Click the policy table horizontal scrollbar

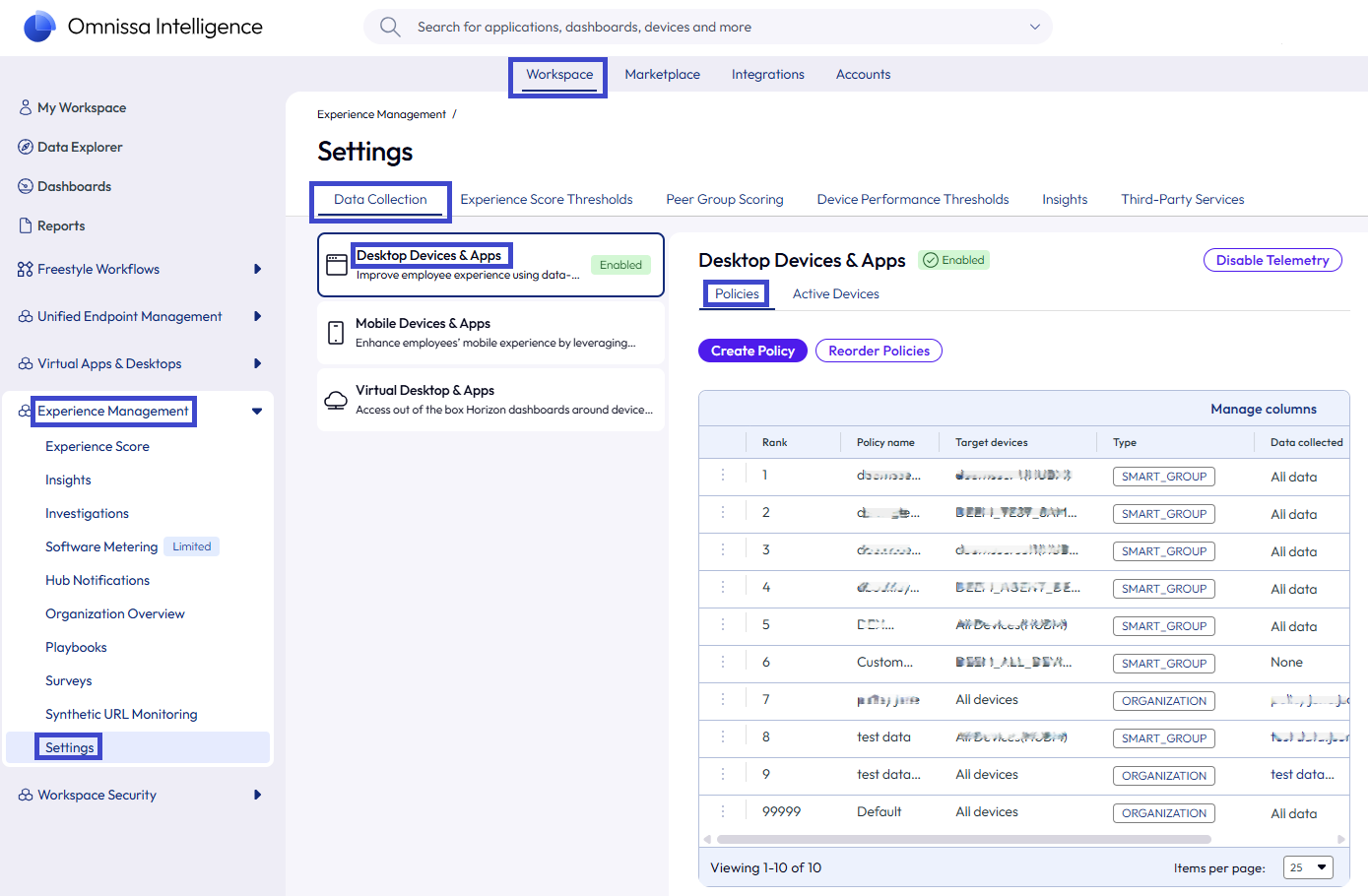click(x=963, y=840)
